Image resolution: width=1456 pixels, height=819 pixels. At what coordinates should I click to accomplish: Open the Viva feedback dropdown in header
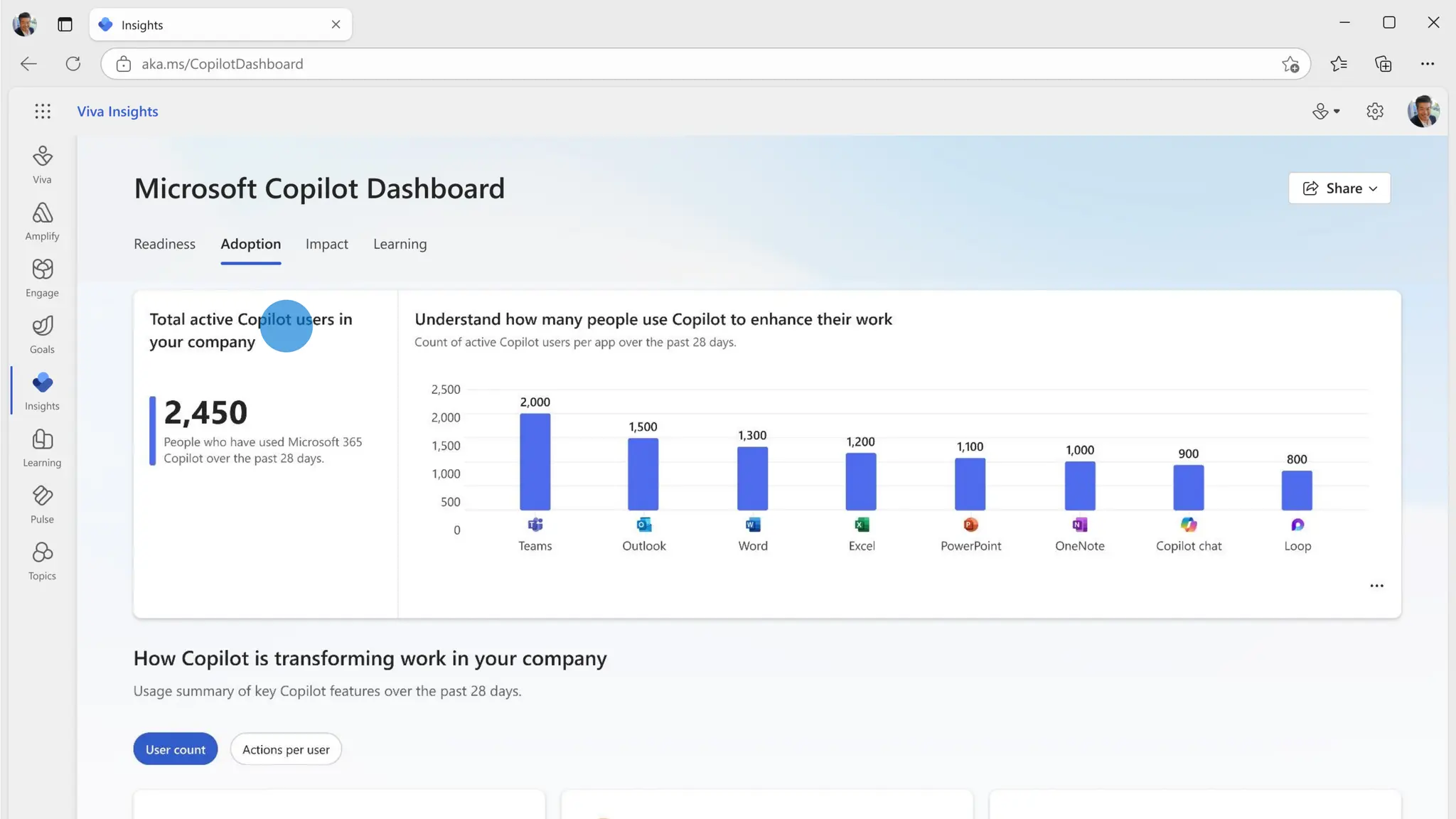[1326, 112]
